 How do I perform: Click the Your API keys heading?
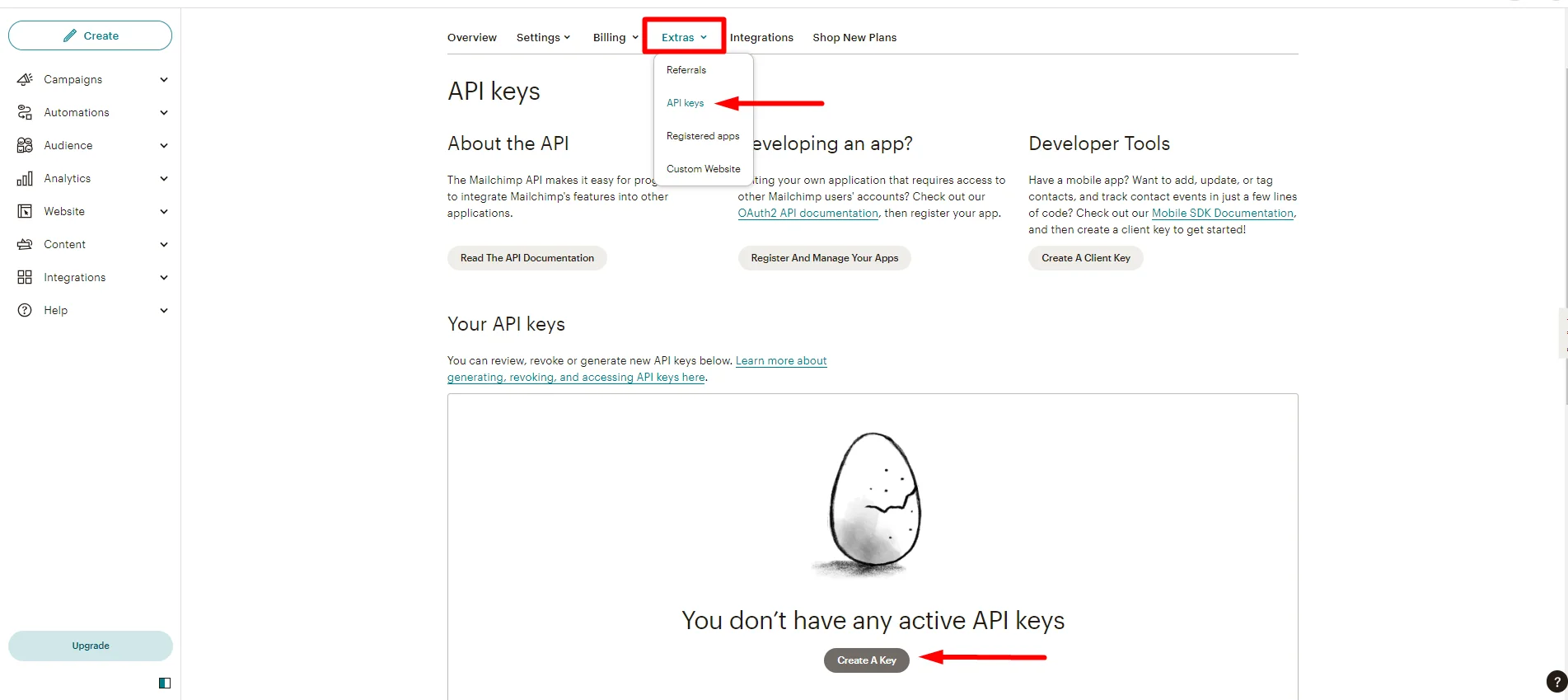(506, 324)
